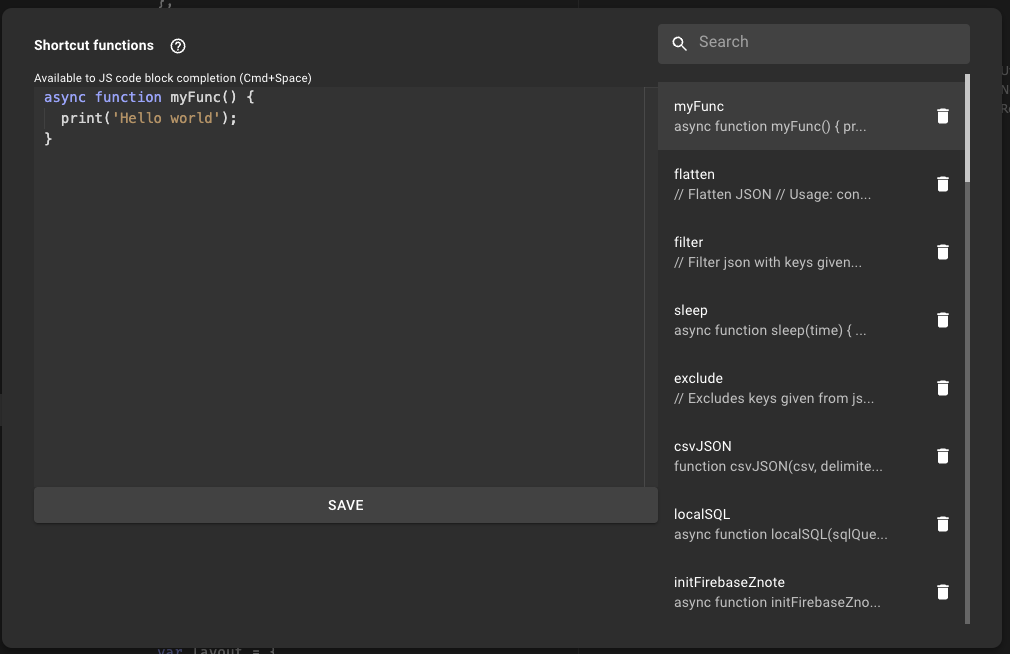Click the search magnifier icon

(x=680, y=43)
